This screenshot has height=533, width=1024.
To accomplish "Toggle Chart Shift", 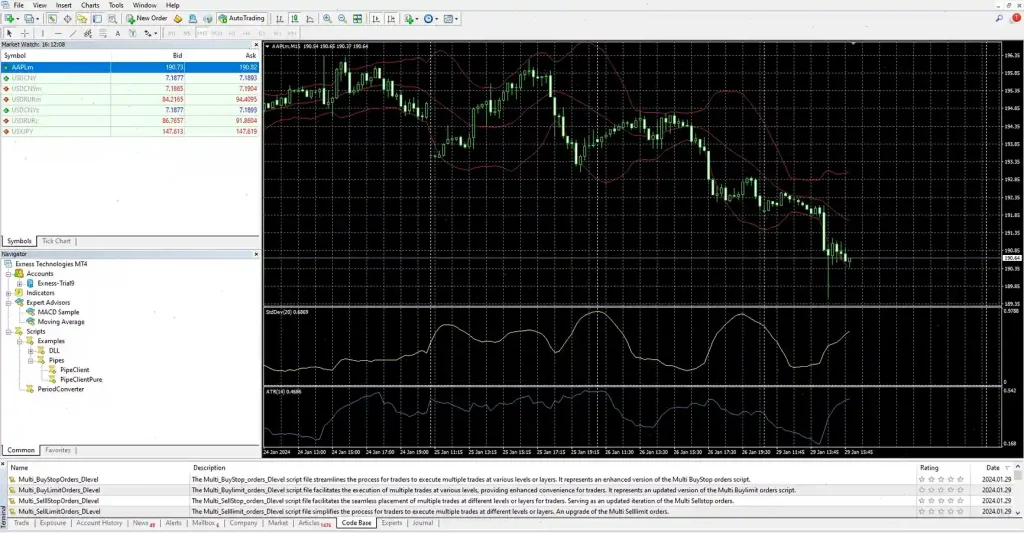I will pyautogui.click(x=391, y=18).
